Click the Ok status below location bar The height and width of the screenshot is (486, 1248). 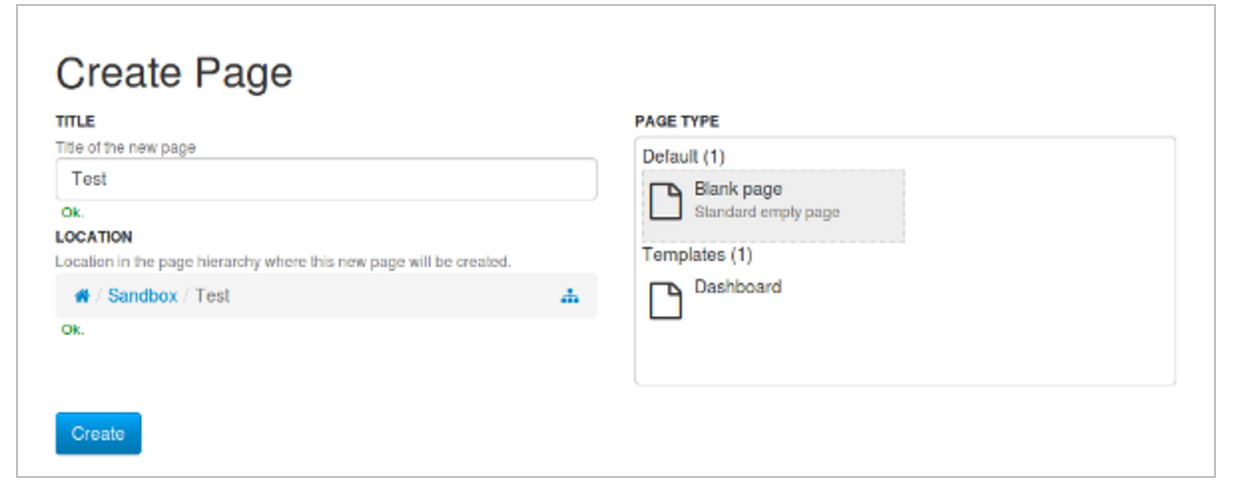tap(73, 330)
